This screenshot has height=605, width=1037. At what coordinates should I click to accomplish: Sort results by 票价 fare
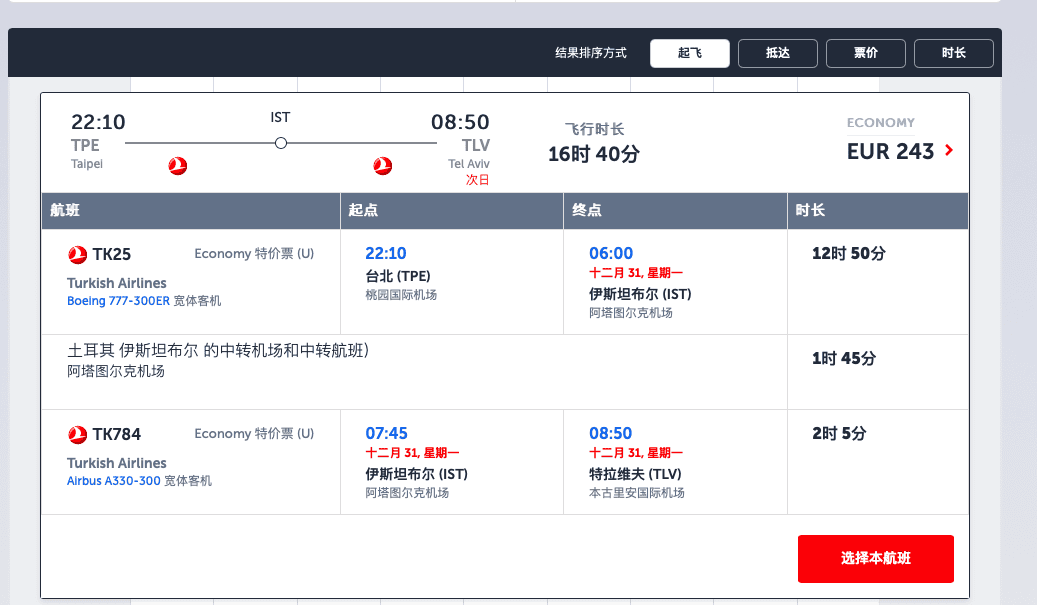[x=865, y=53]
